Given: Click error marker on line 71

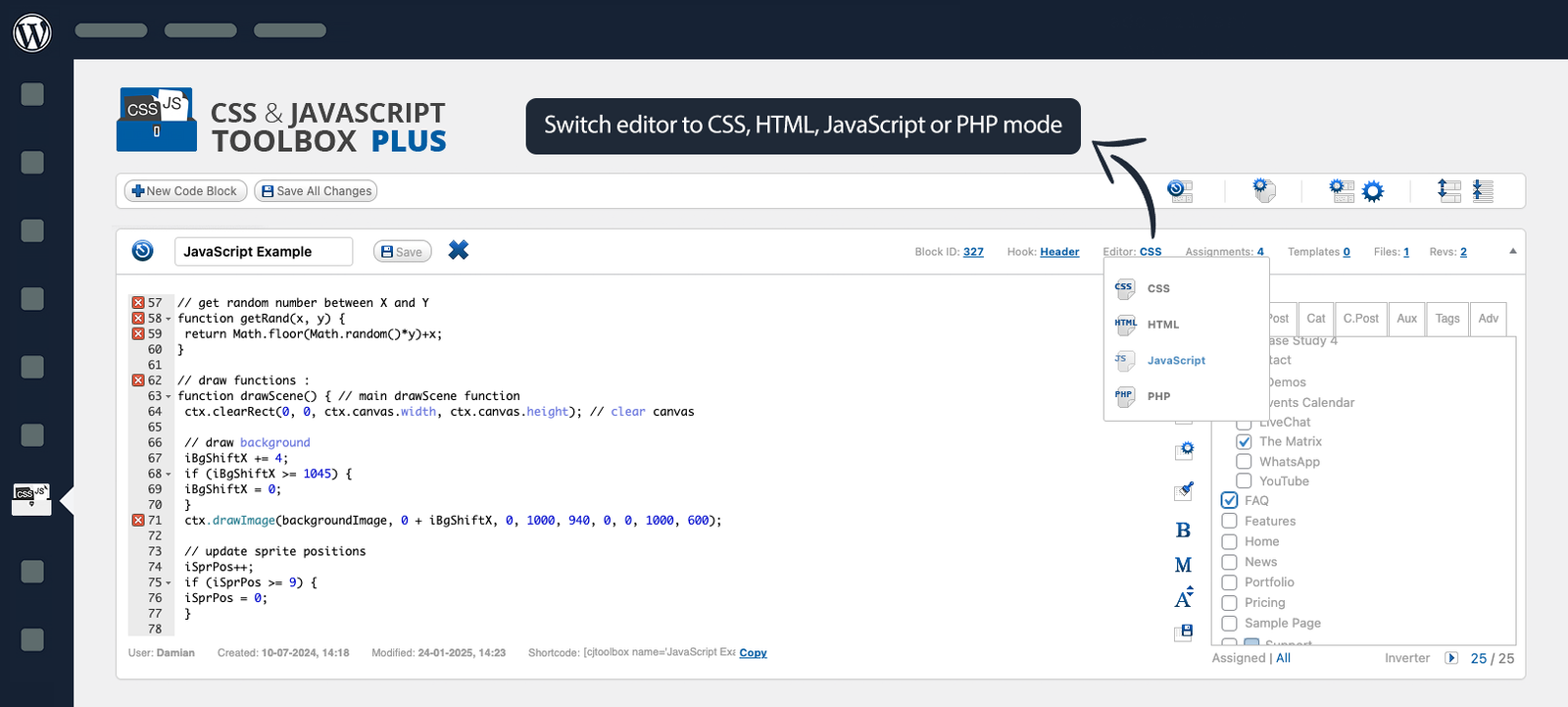Looking at the screenshot, I should 138,521.
